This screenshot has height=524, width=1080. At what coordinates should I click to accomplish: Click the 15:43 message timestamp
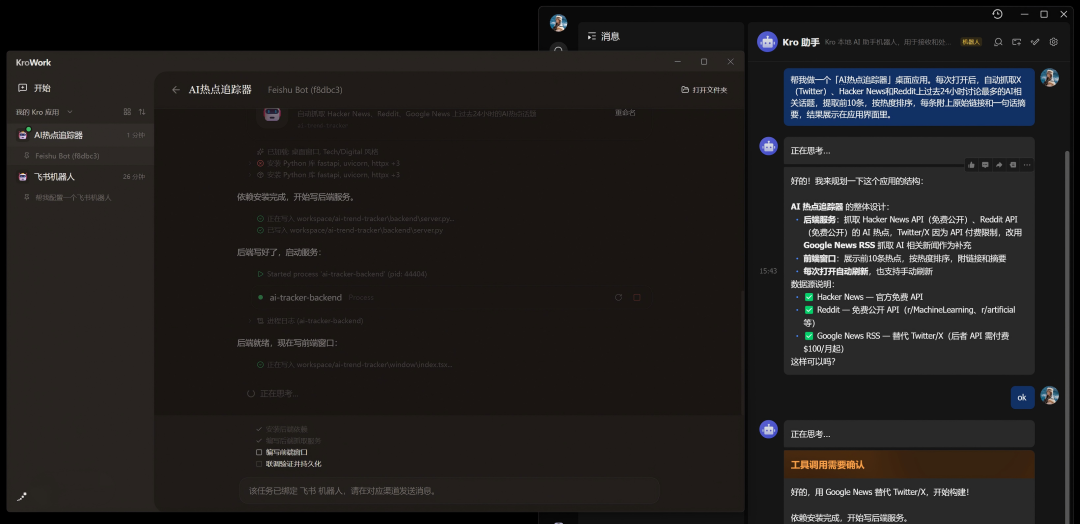coord(768,271)
